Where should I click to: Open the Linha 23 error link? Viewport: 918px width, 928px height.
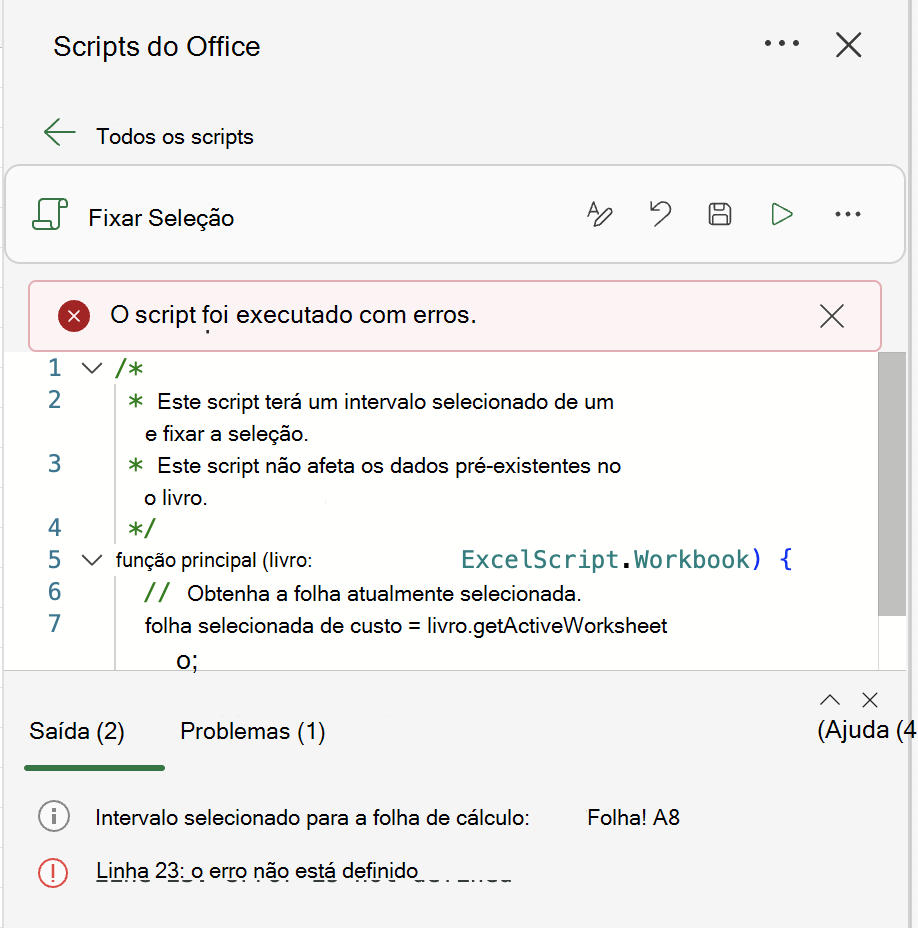click(x=257, y=871)
